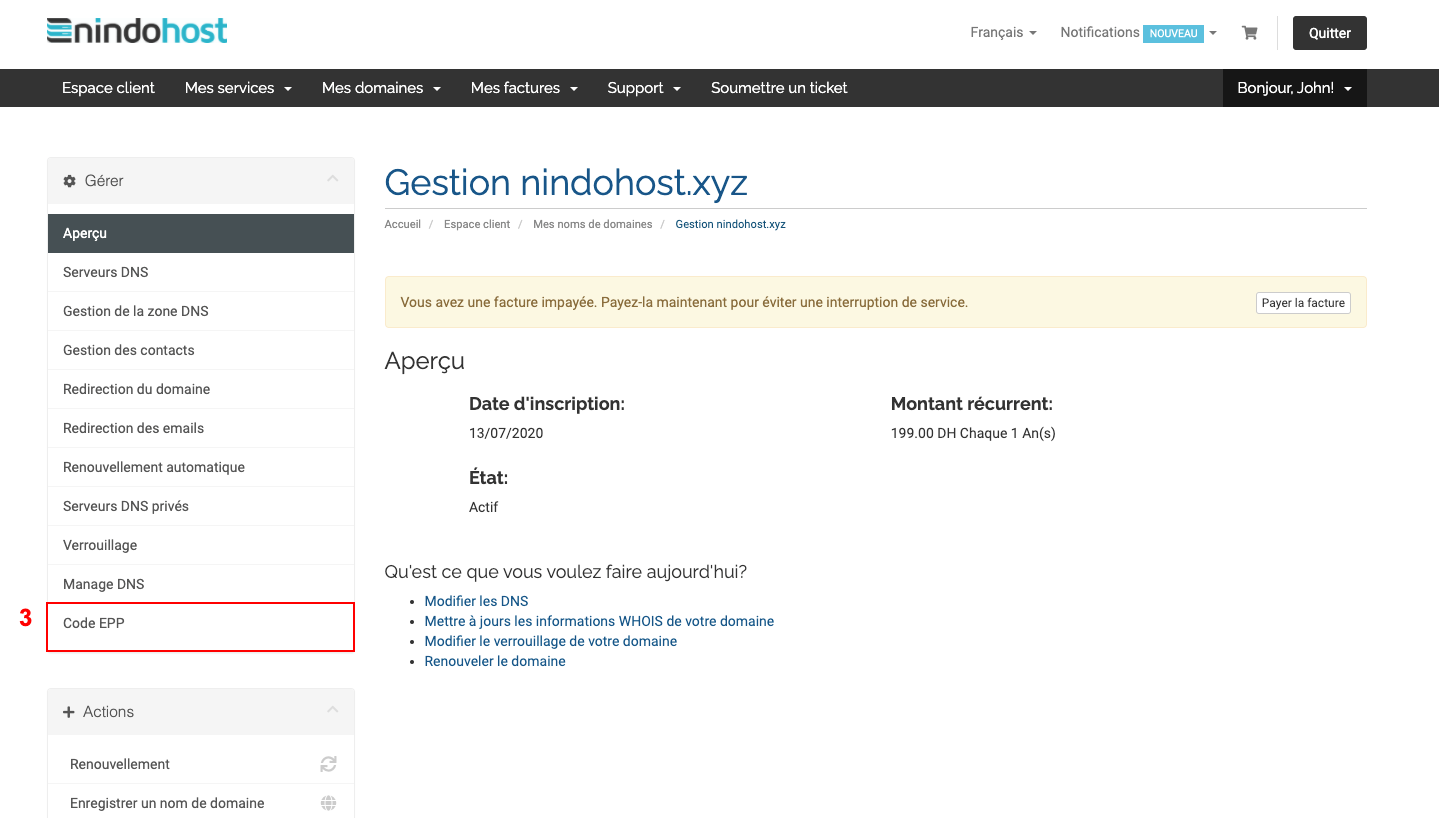The height and width of the screenshot is (818, 1439).
Task: Click Enregistrer un nom de domaine
Action: coord(201,803)
